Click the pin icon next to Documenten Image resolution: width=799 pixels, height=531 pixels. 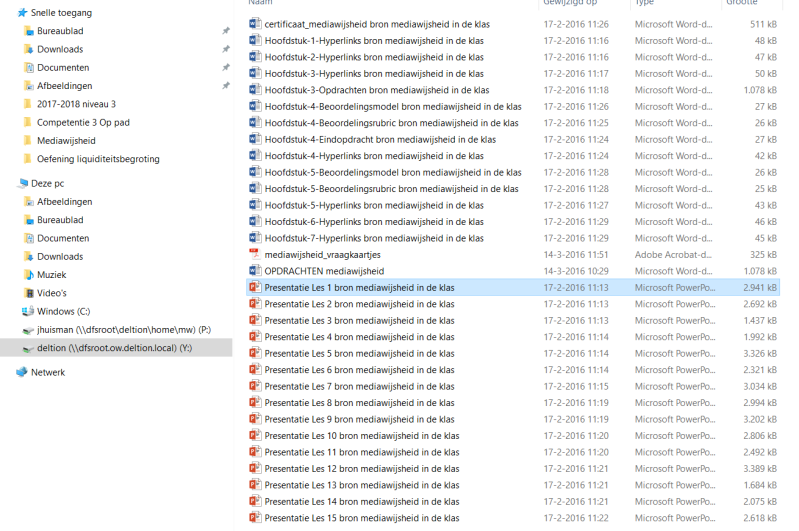click(226, 68)
